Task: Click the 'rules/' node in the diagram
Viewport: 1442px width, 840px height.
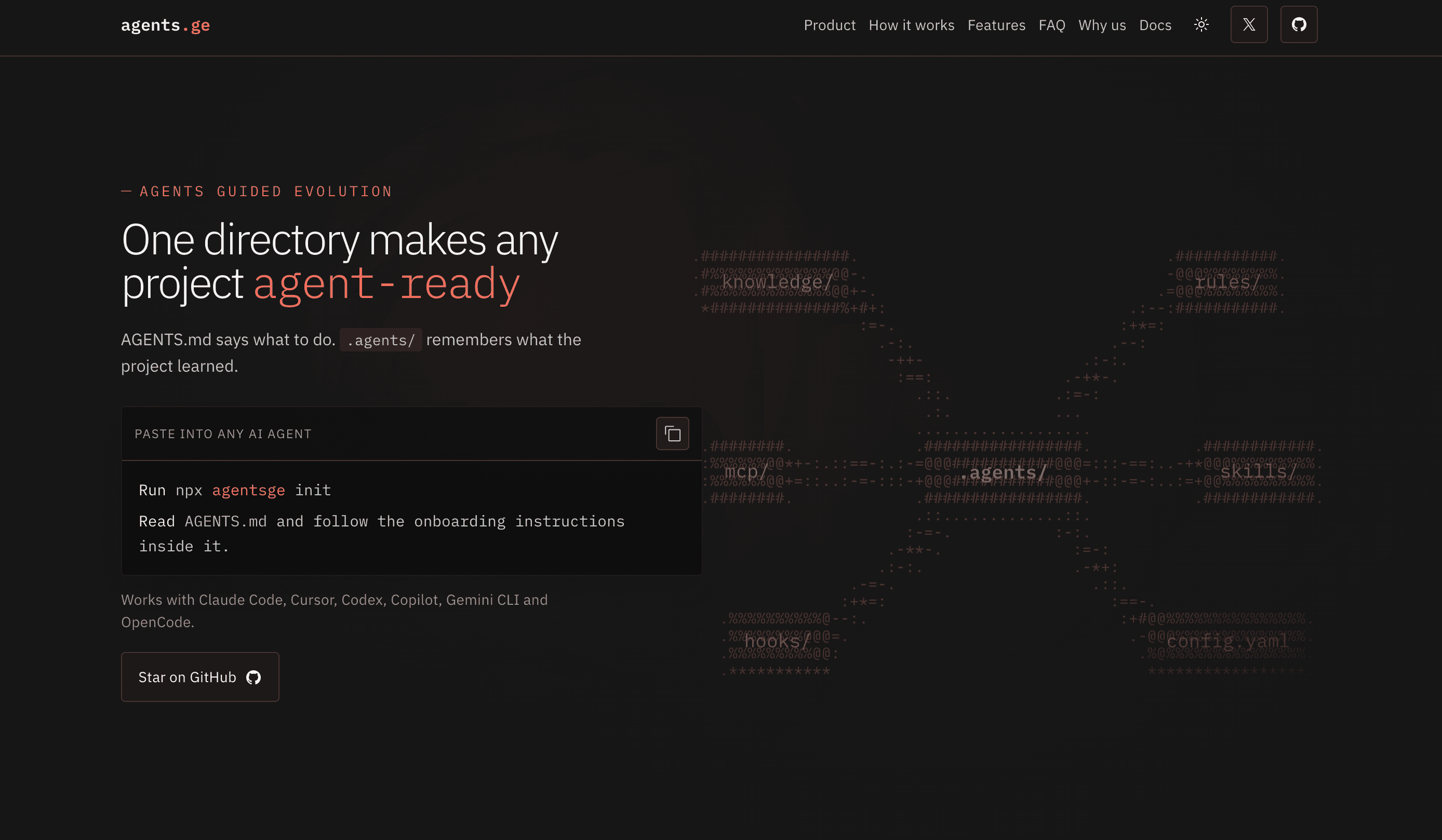Action: pyautogui.click(x=1227, y=282)
